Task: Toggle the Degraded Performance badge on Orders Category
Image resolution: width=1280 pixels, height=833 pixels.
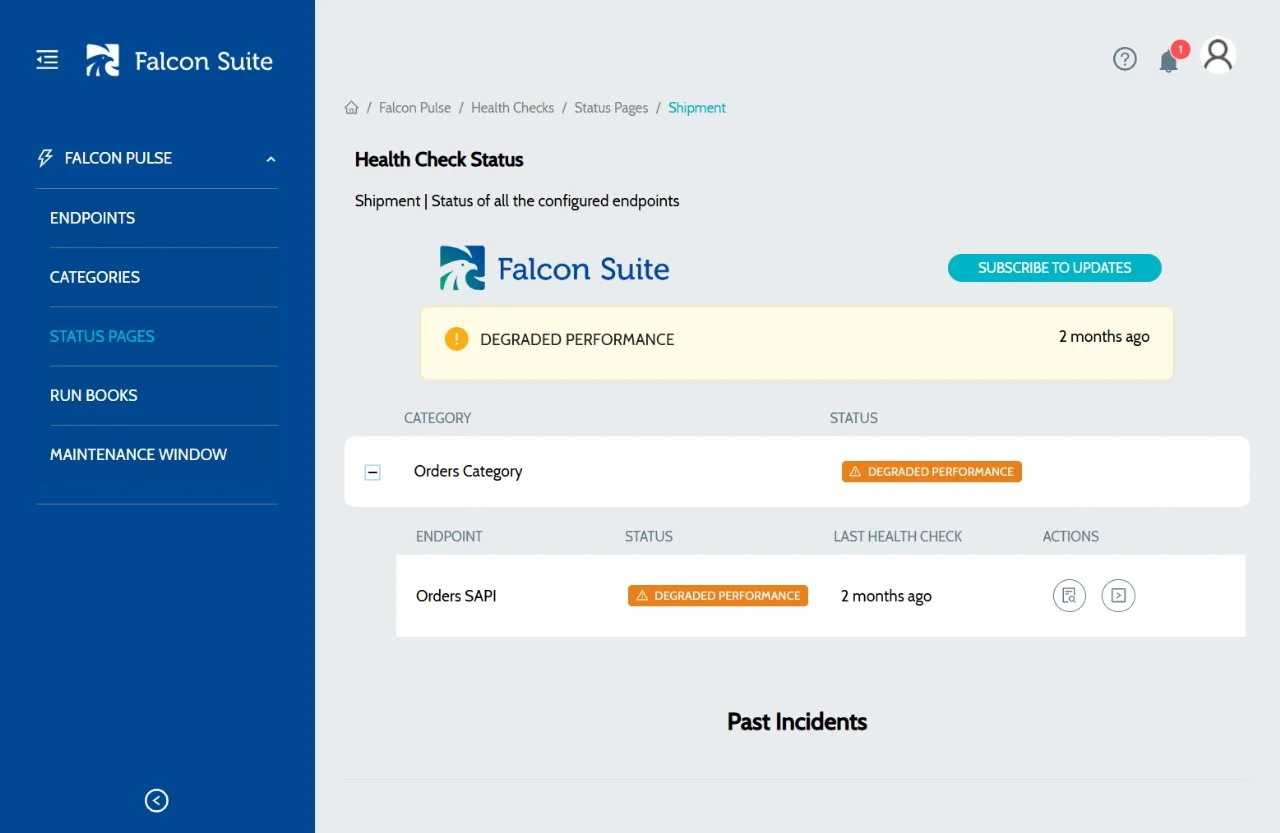Action: click(931, 471)
